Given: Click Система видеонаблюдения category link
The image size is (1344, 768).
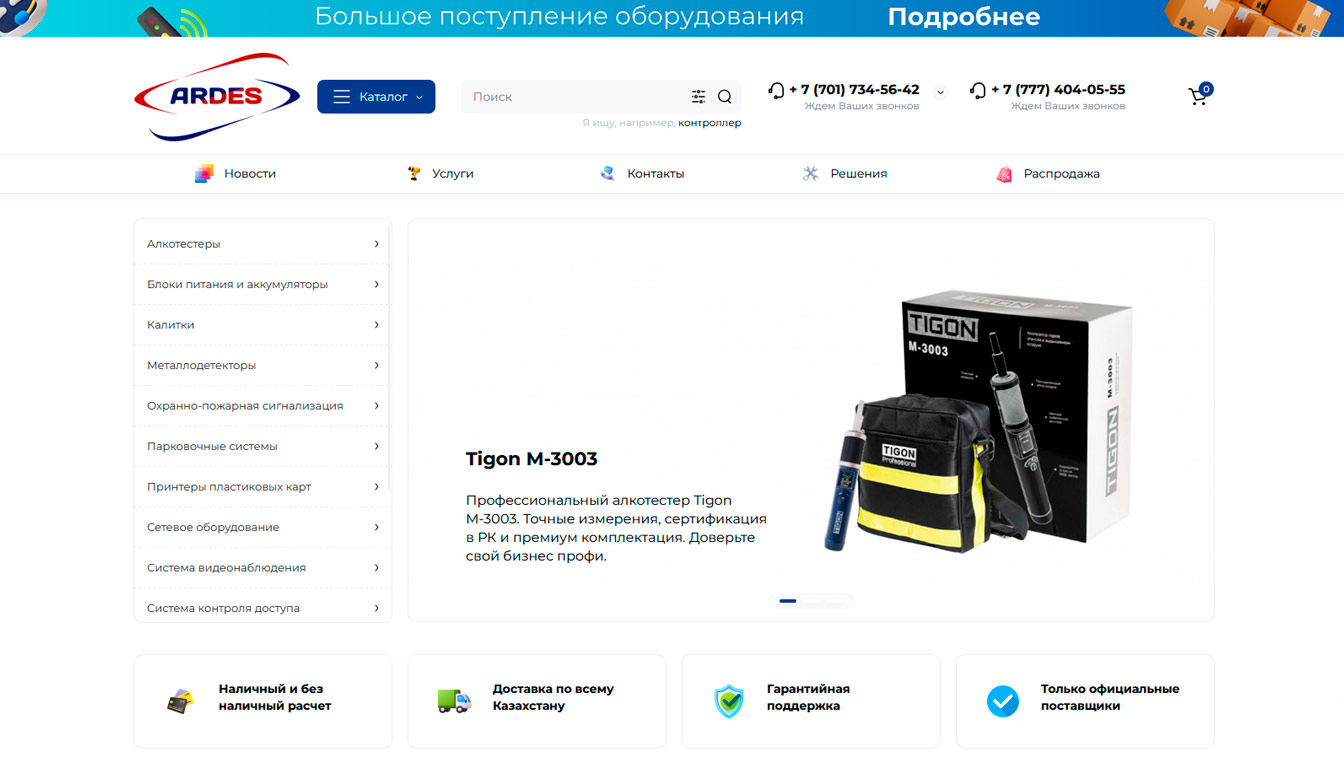Looking at the screenshot, I should (226, 568).
